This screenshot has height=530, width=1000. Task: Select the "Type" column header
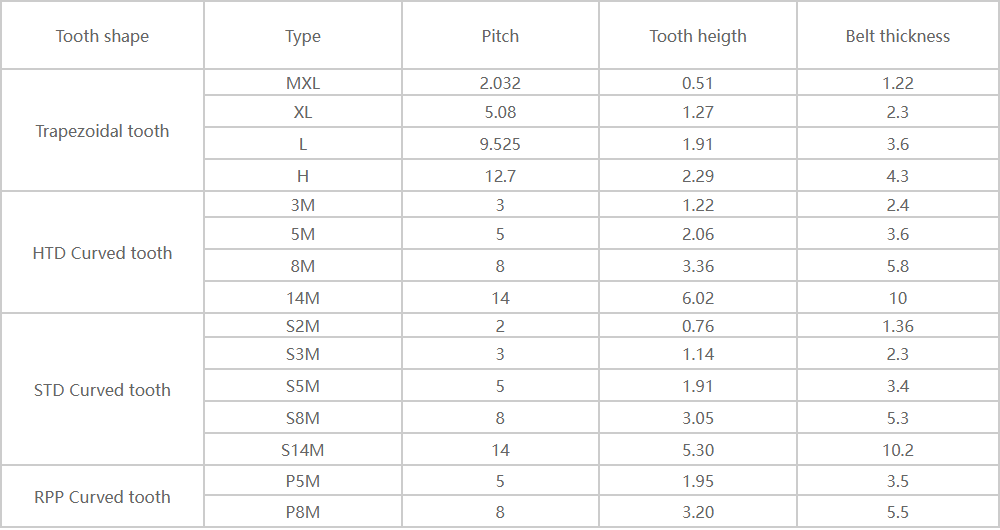tap(303, 37)
